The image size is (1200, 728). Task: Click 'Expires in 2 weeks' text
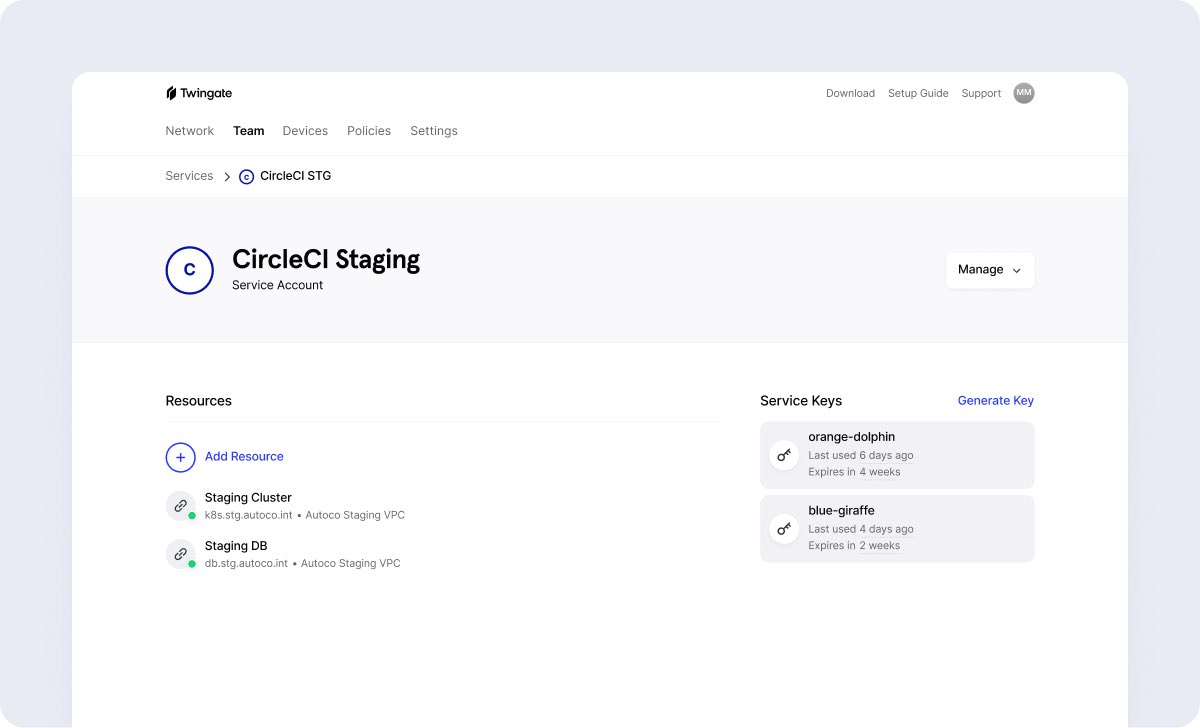[854, 546]
